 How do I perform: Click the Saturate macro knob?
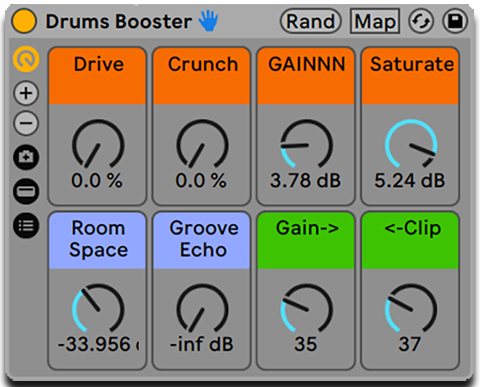(x=411, y=144)
